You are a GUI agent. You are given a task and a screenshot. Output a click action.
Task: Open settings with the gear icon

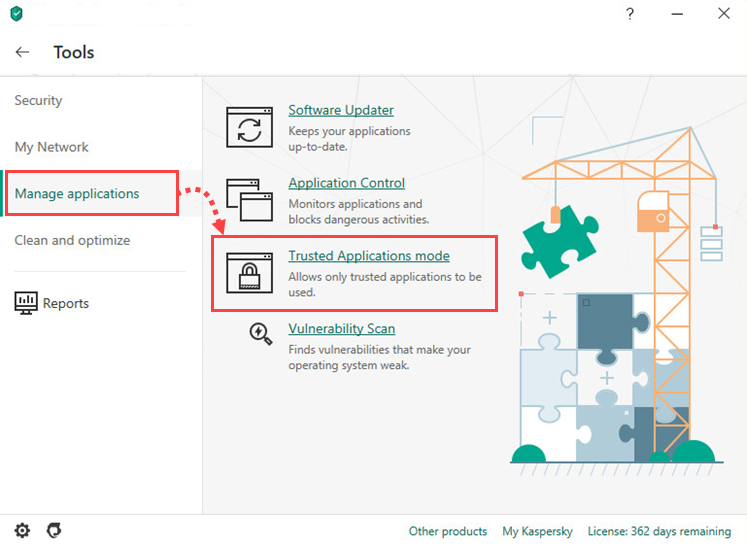(22, 530)
